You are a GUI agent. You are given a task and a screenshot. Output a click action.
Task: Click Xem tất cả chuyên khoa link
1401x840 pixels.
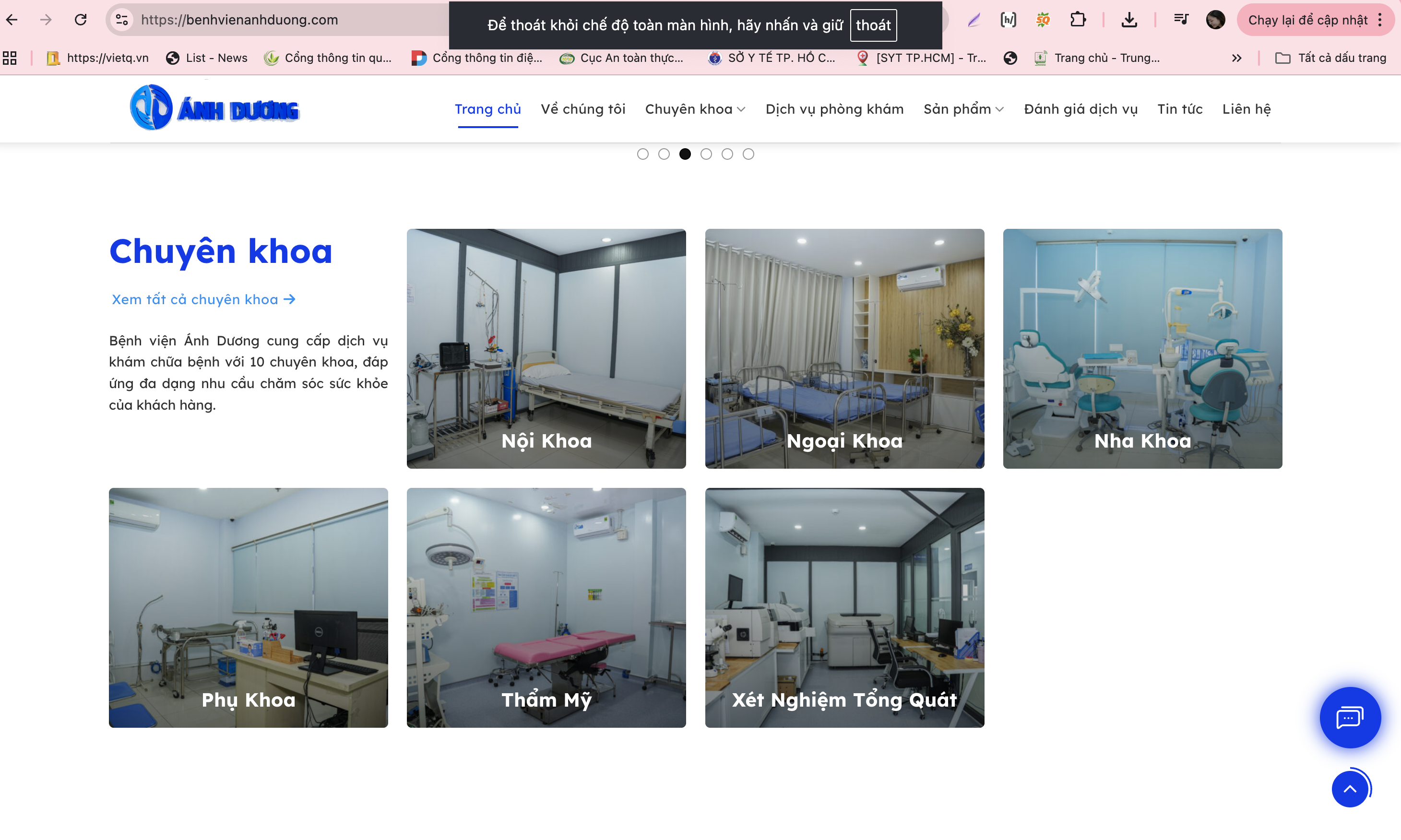203,299
